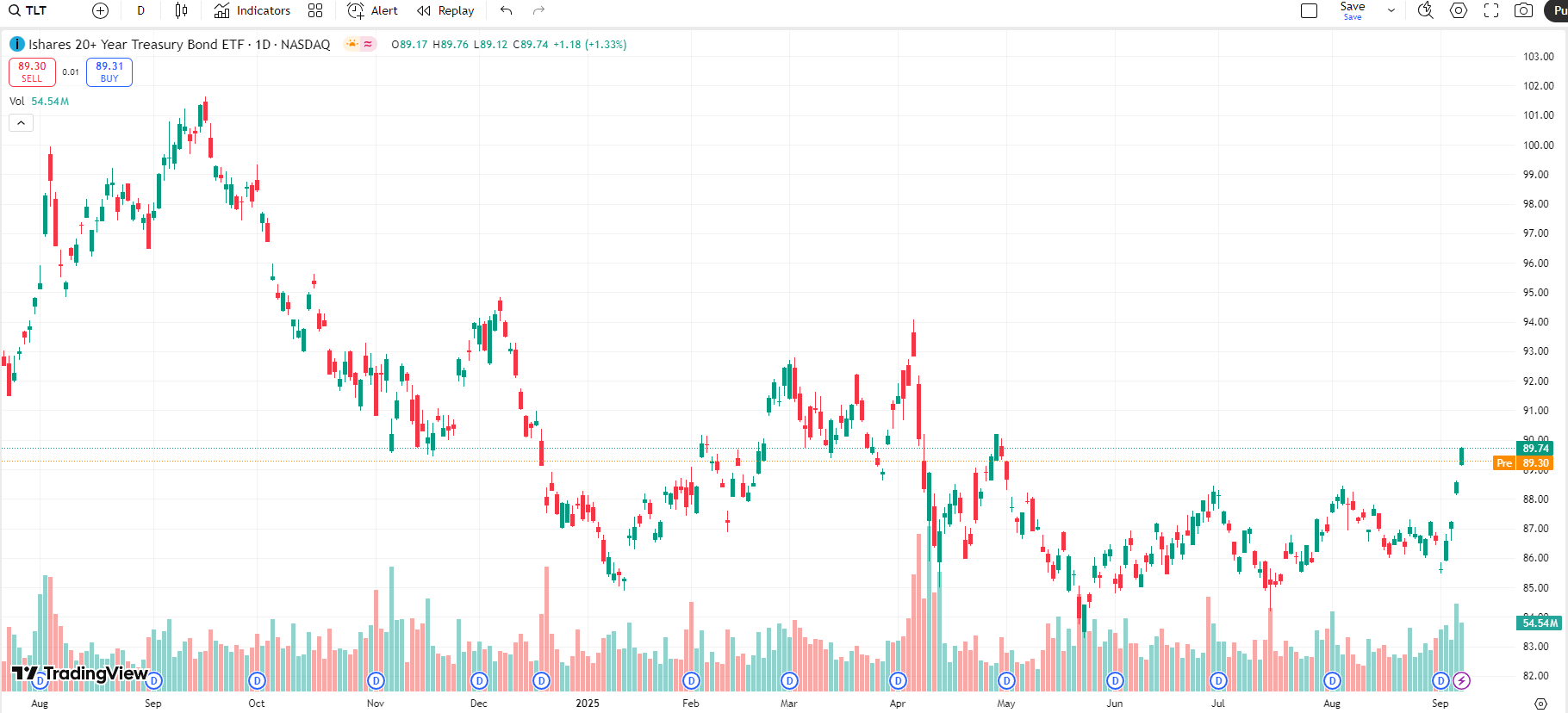The height and width of the screenshot is (713, 1568).
Task: Enter fullscreen mode
Action: 1491,10
